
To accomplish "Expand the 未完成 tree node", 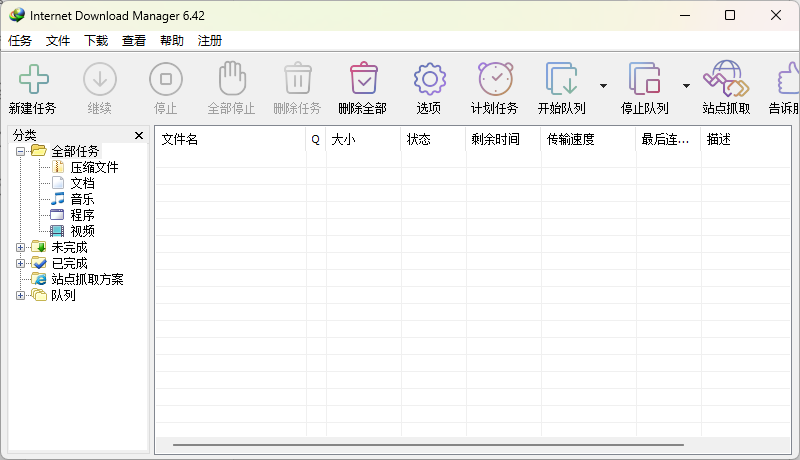I will tap(21, 247).
